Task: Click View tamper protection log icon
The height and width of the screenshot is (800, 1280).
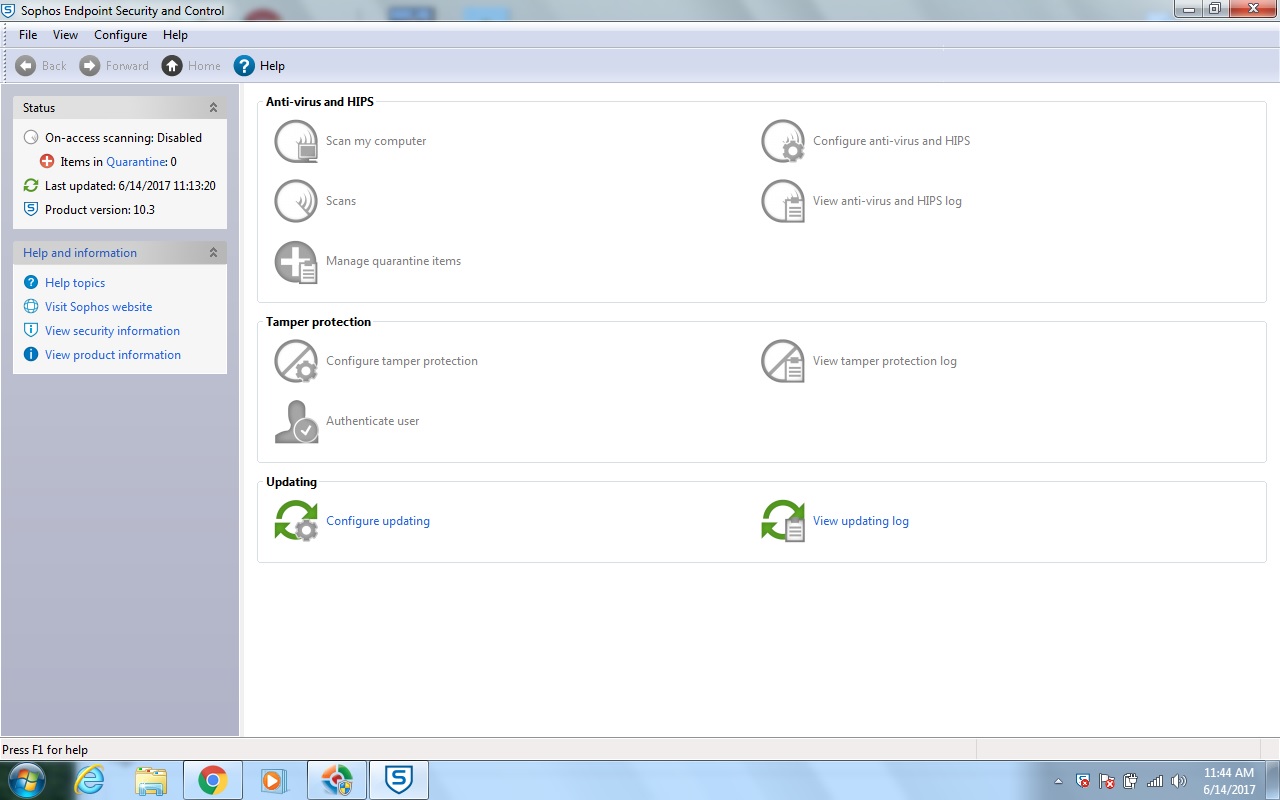Action: tap(783, 361)
